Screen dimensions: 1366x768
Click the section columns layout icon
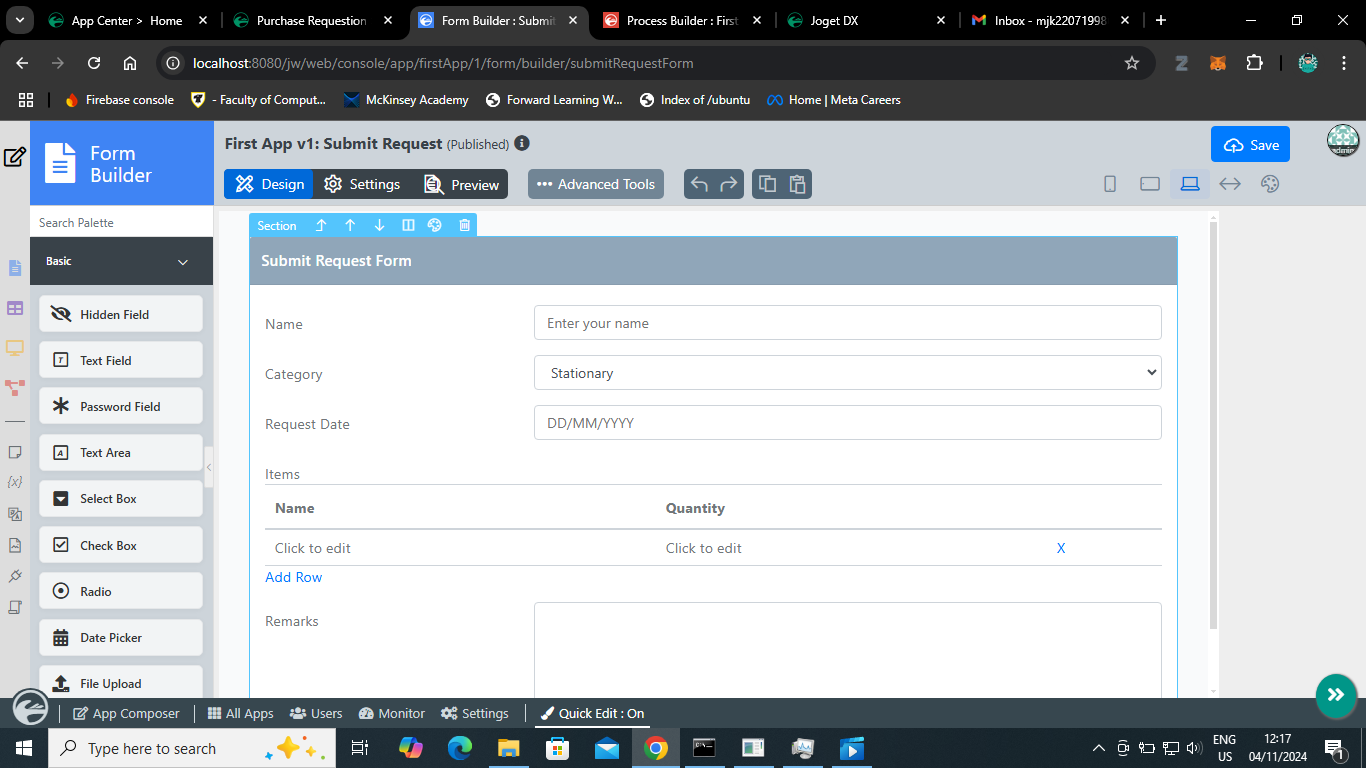coord(408,225)
